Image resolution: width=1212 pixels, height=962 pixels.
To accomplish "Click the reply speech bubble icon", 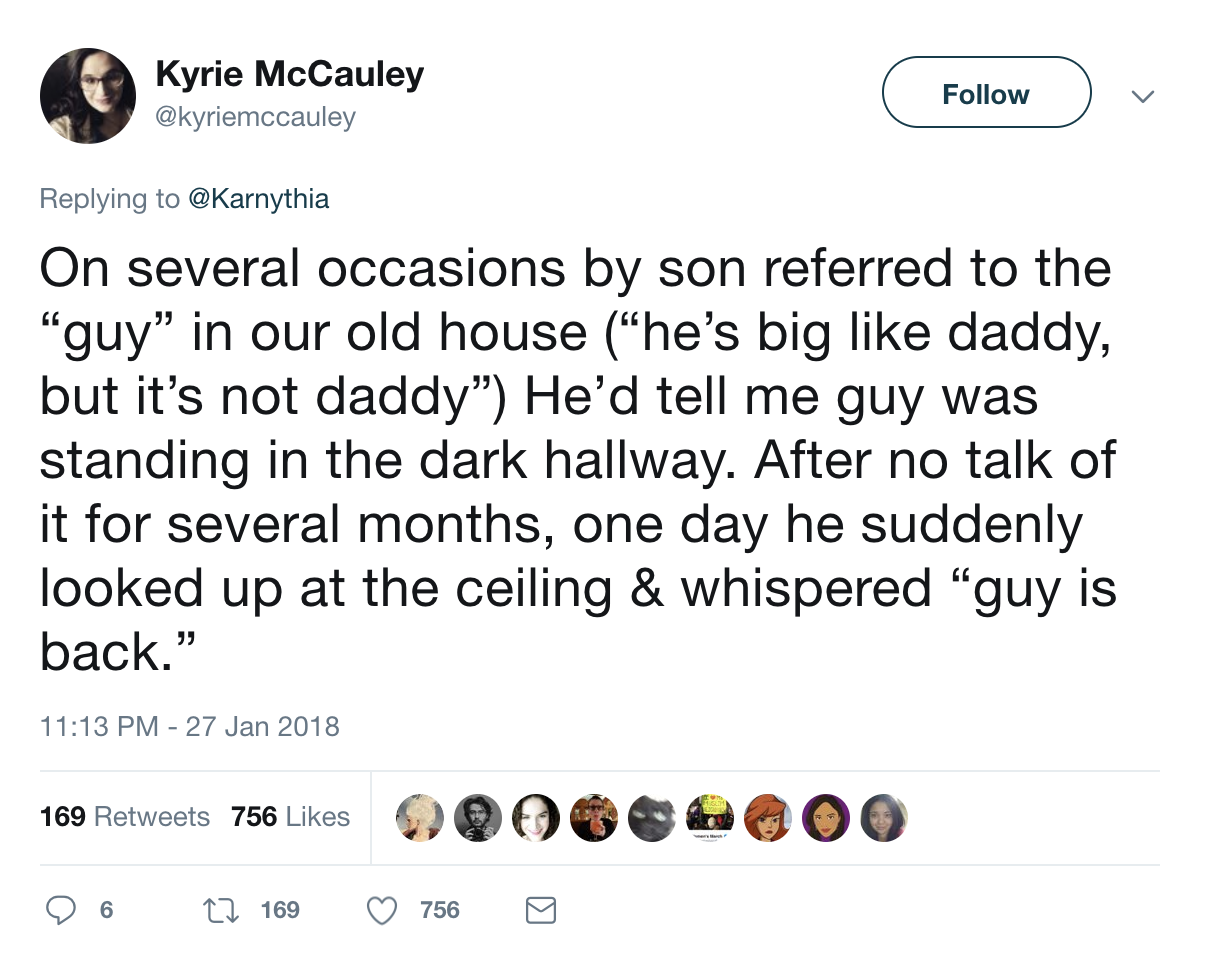I will coord(64,909).
